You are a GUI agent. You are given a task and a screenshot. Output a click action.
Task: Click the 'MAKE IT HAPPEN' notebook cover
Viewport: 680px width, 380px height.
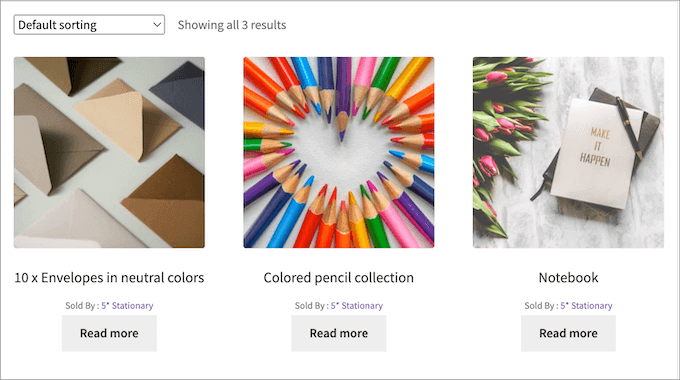(596, 153)
